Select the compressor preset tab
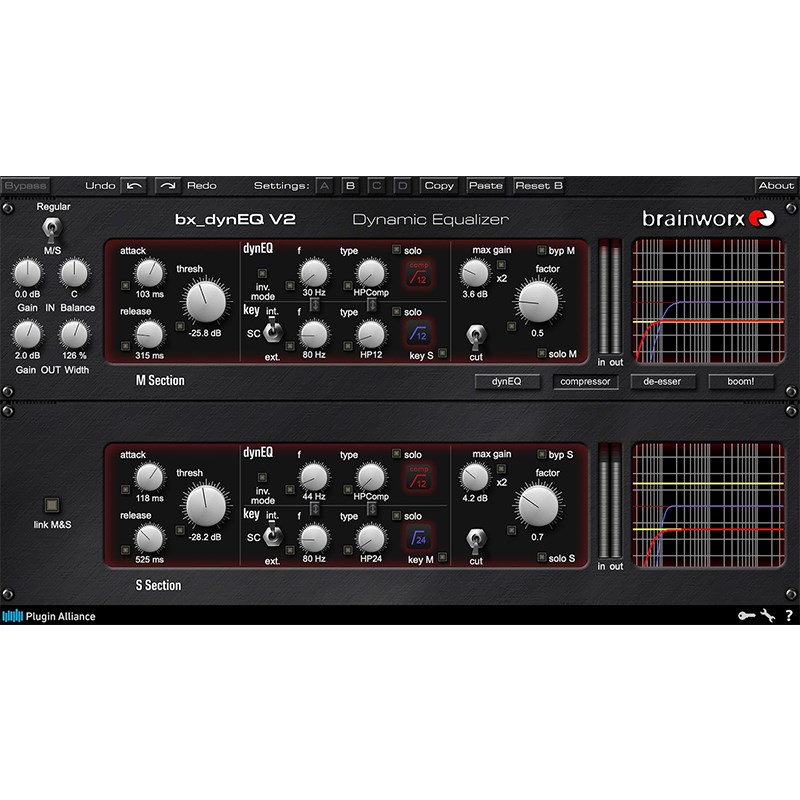The image size is (800, 800). (x=586, y=381)
